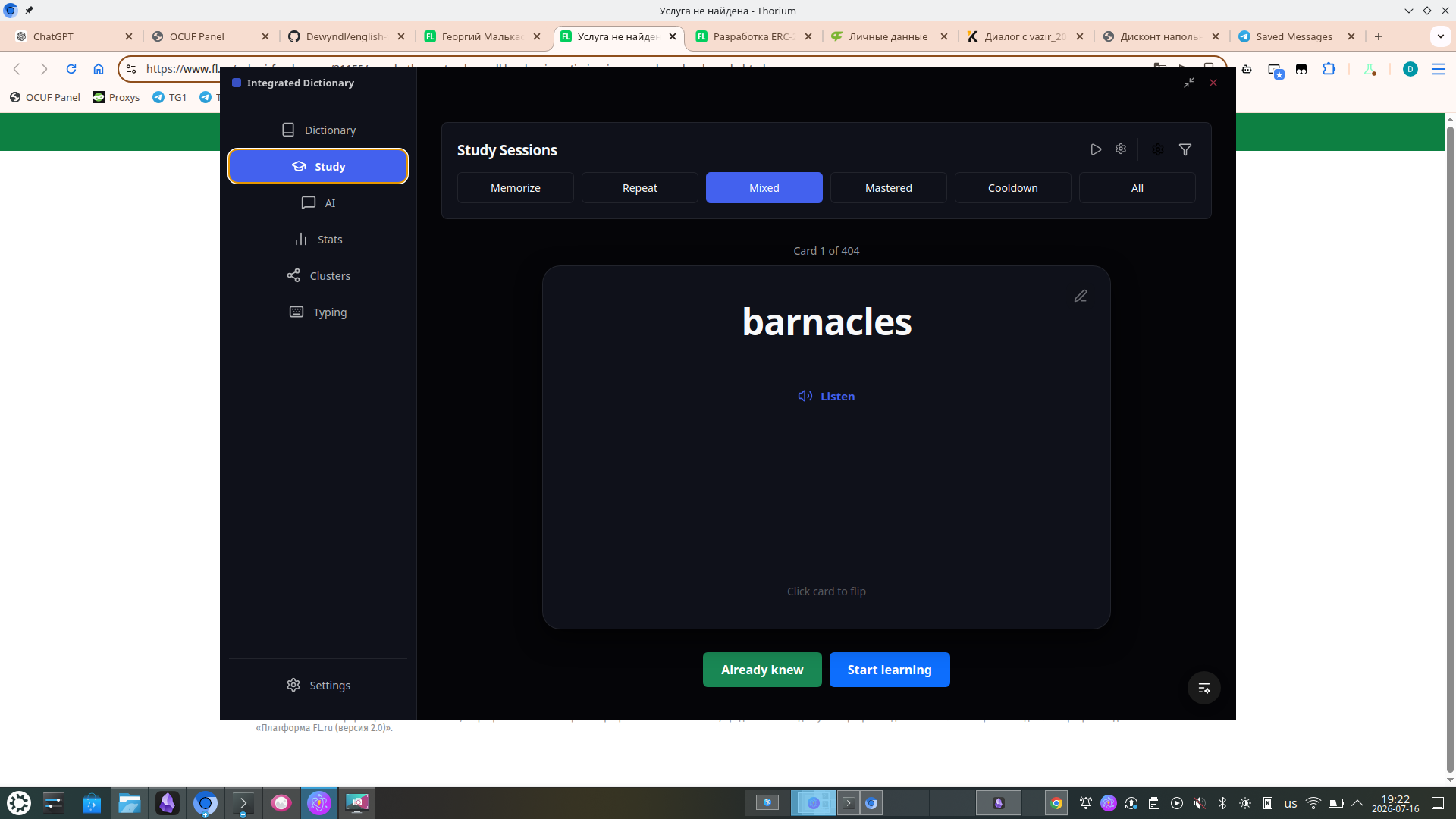Close the Разработка ERC browser tab
This screenshot has width=1456, height=819.
click(x=808, y=36)
